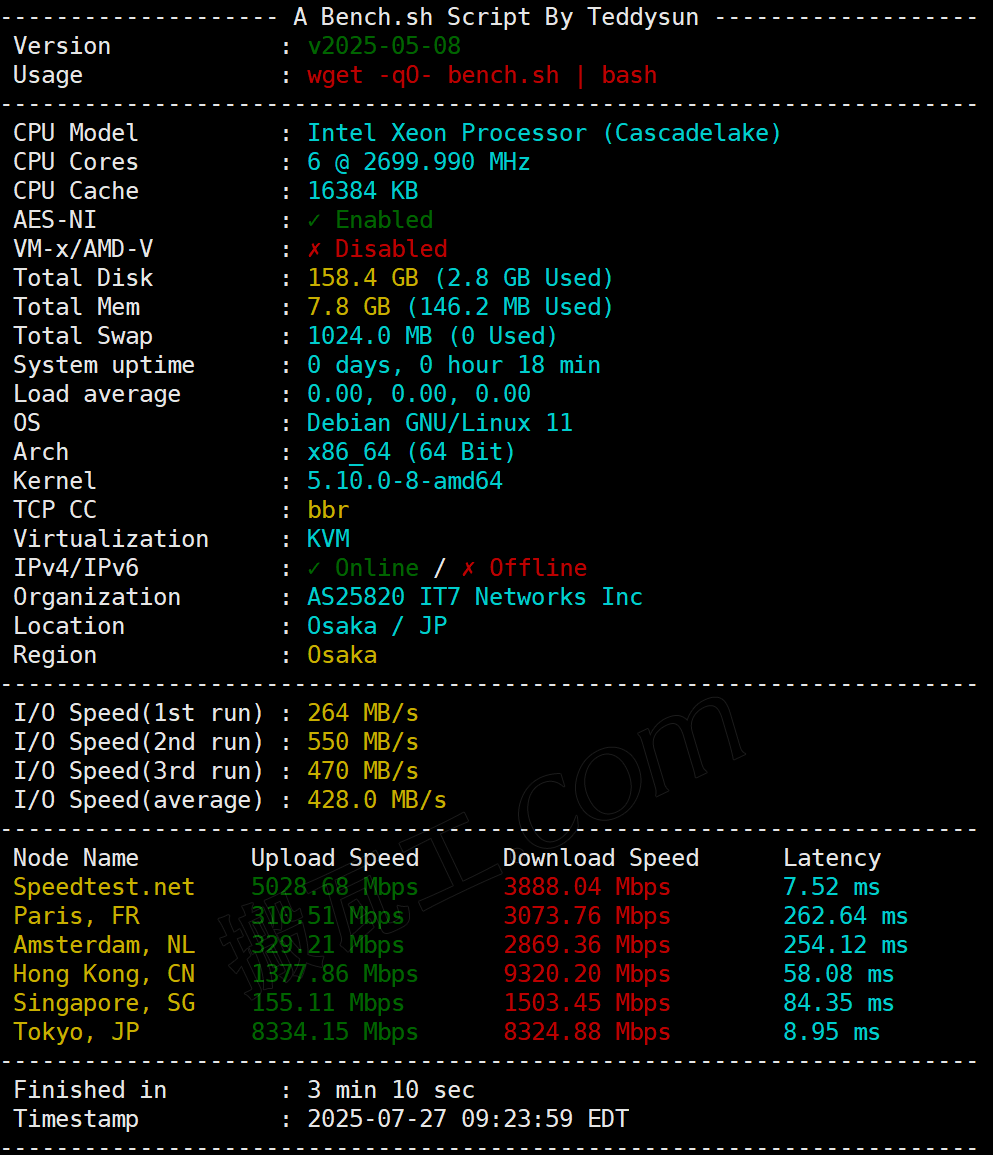Screen dimensions: 993x1155
Task: Click the I/O Speed average value 428.0 MB/s
Action: tap(377, 800)
